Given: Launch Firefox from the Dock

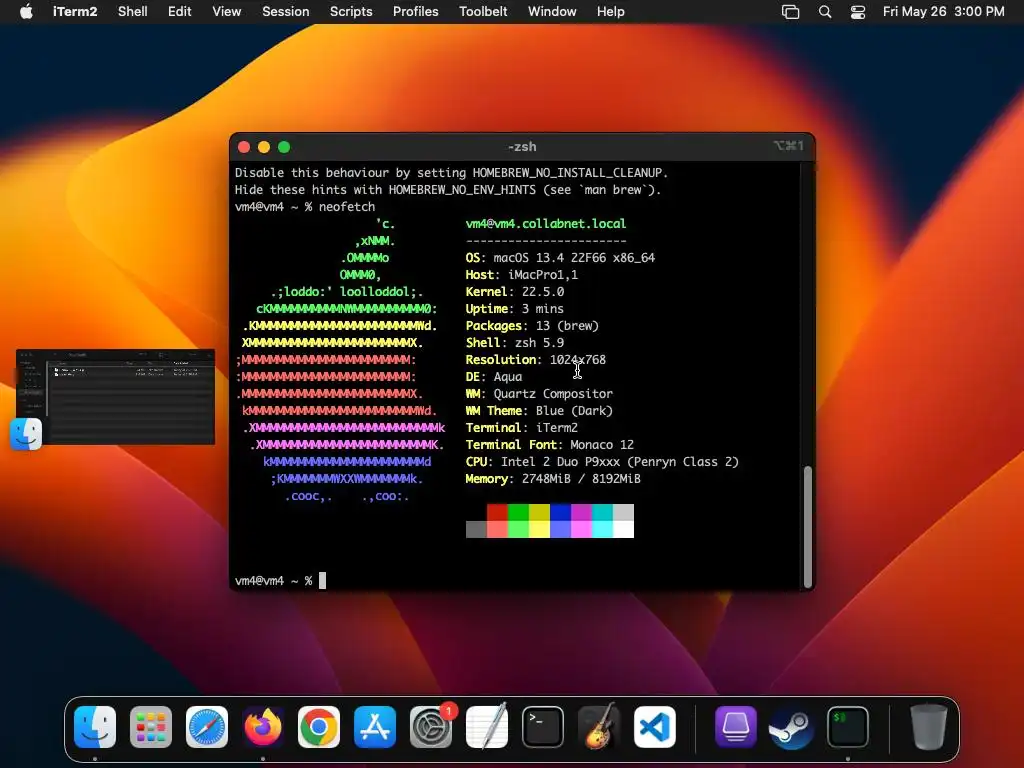Looking at the screenshot, I should click(x=263, y=726).
